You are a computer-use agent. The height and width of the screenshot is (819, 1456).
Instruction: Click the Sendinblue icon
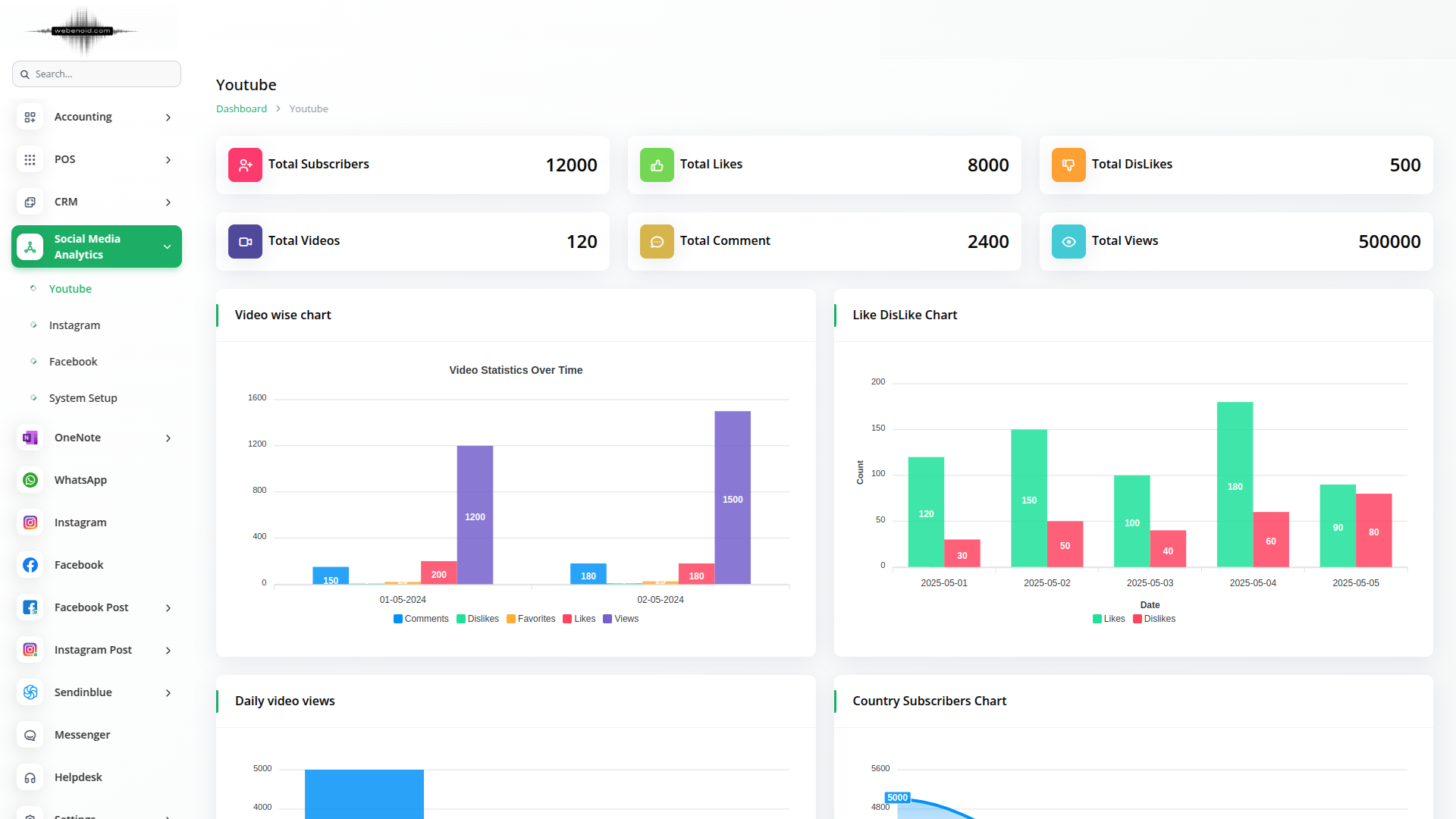tap(30, 692)
